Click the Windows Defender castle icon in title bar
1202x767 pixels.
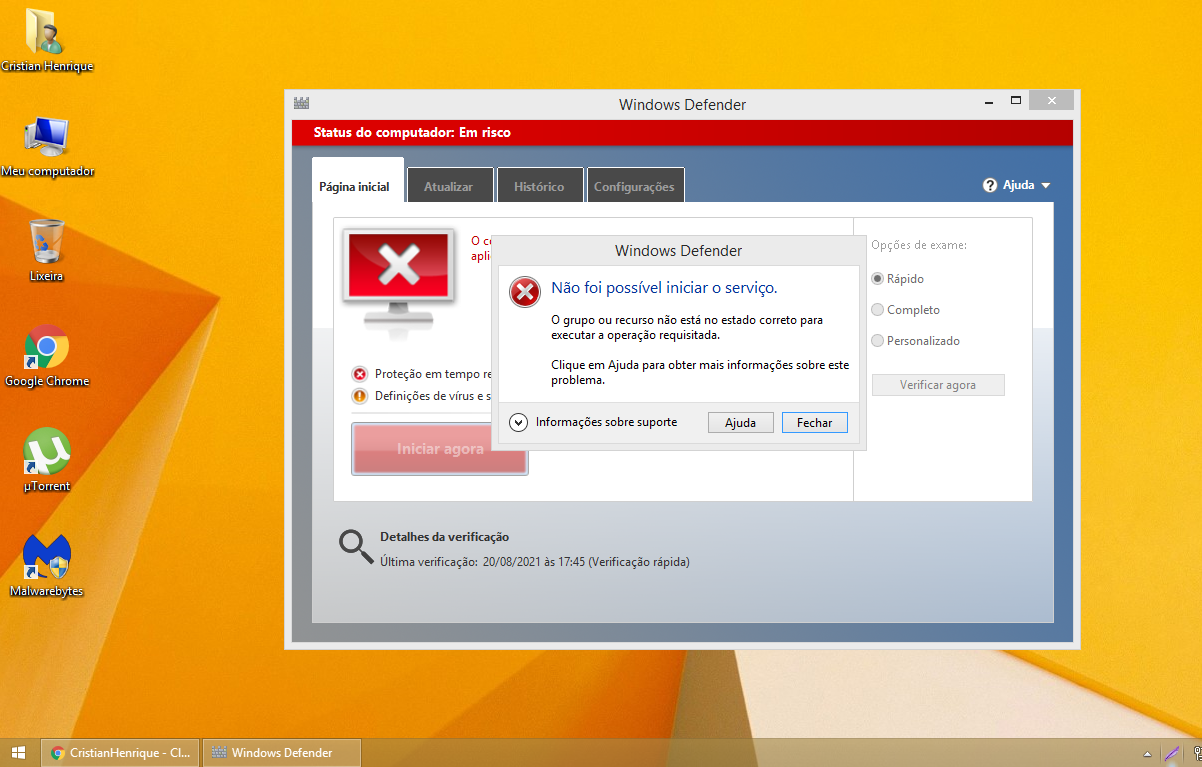(301, 103)
